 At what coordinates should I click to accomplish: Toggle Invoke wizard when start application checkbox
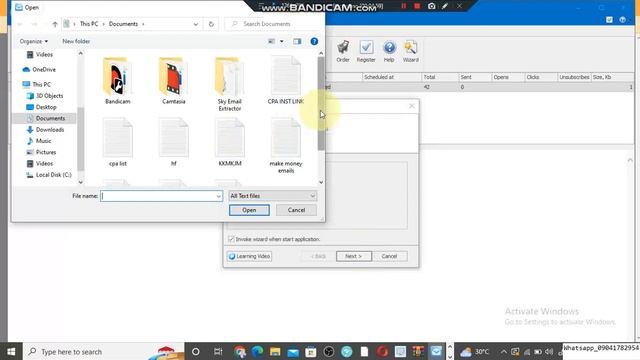coord(231,239)
